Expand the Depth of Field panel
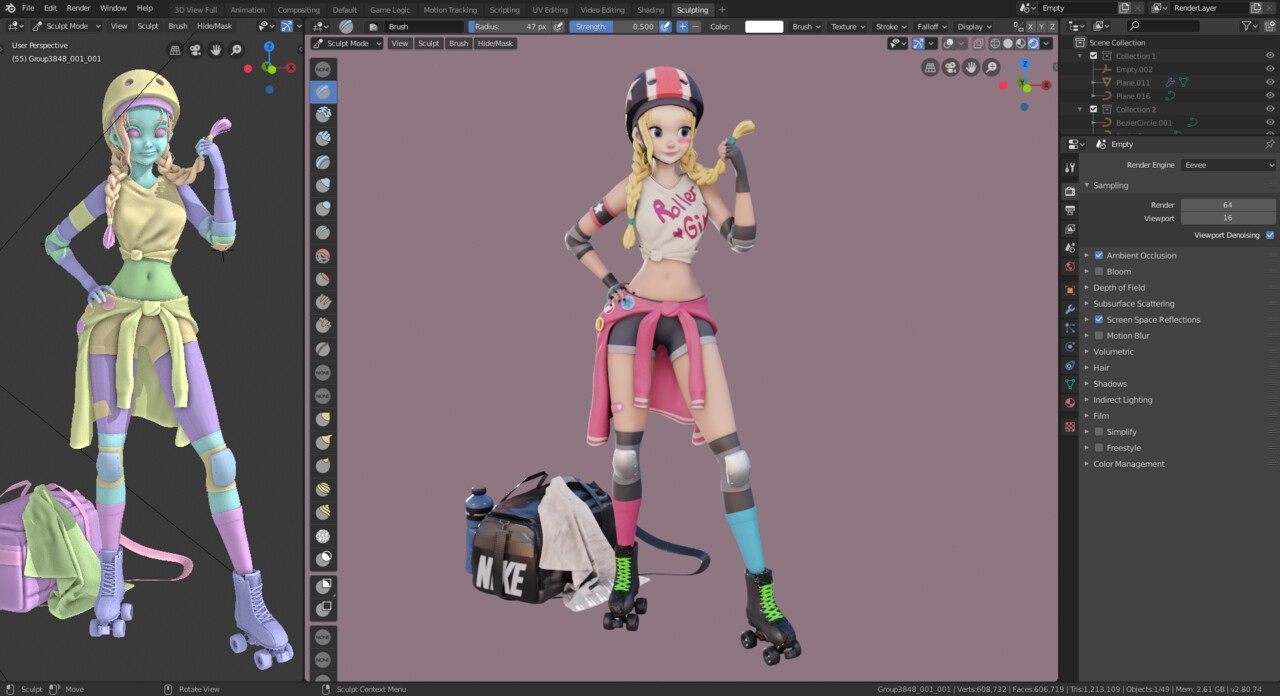 pyautogui.click(x=1119, y=287)
